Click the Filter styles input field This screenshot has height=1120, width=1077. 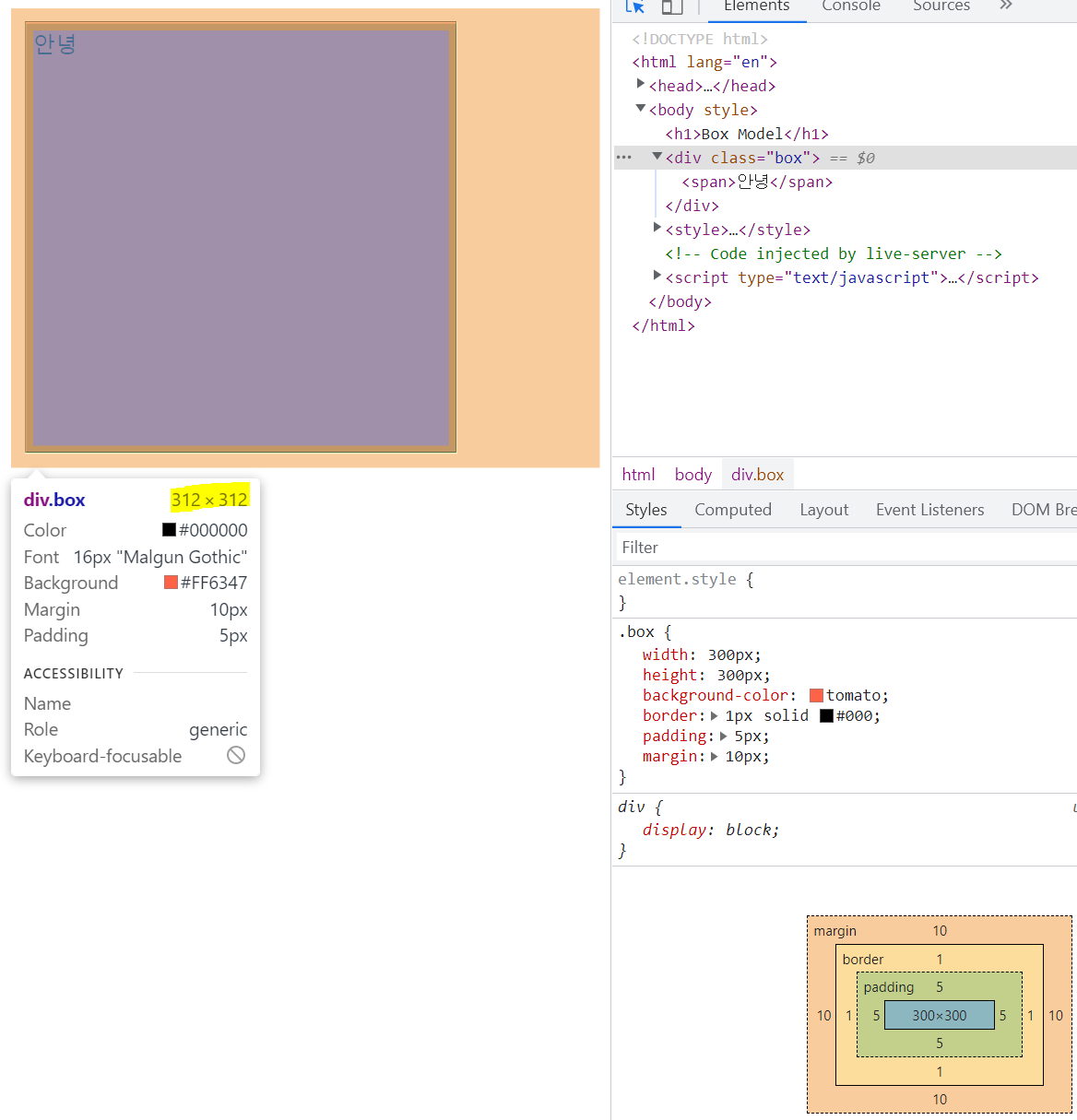845,548
